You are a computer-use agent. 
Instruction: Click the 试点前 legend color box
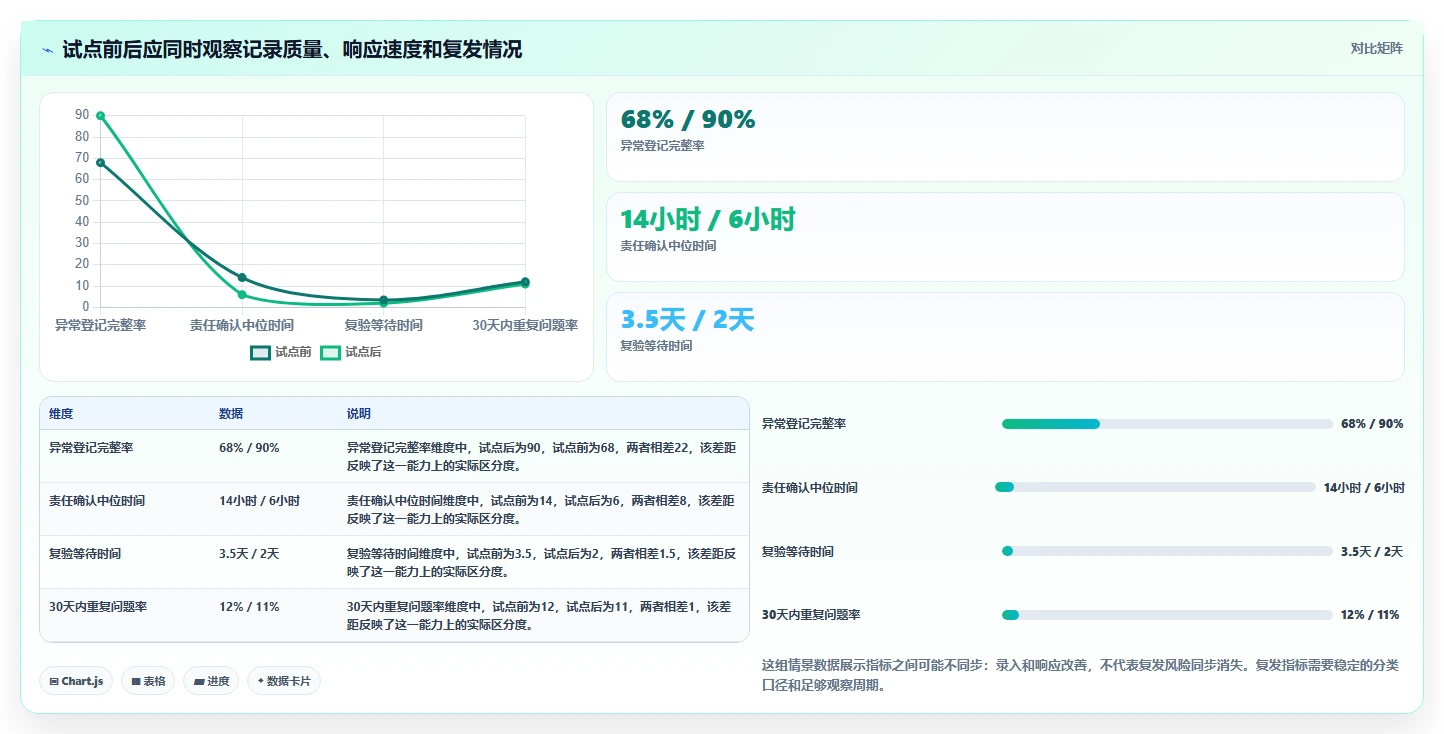pyautogui.click(x=260, y=352)
